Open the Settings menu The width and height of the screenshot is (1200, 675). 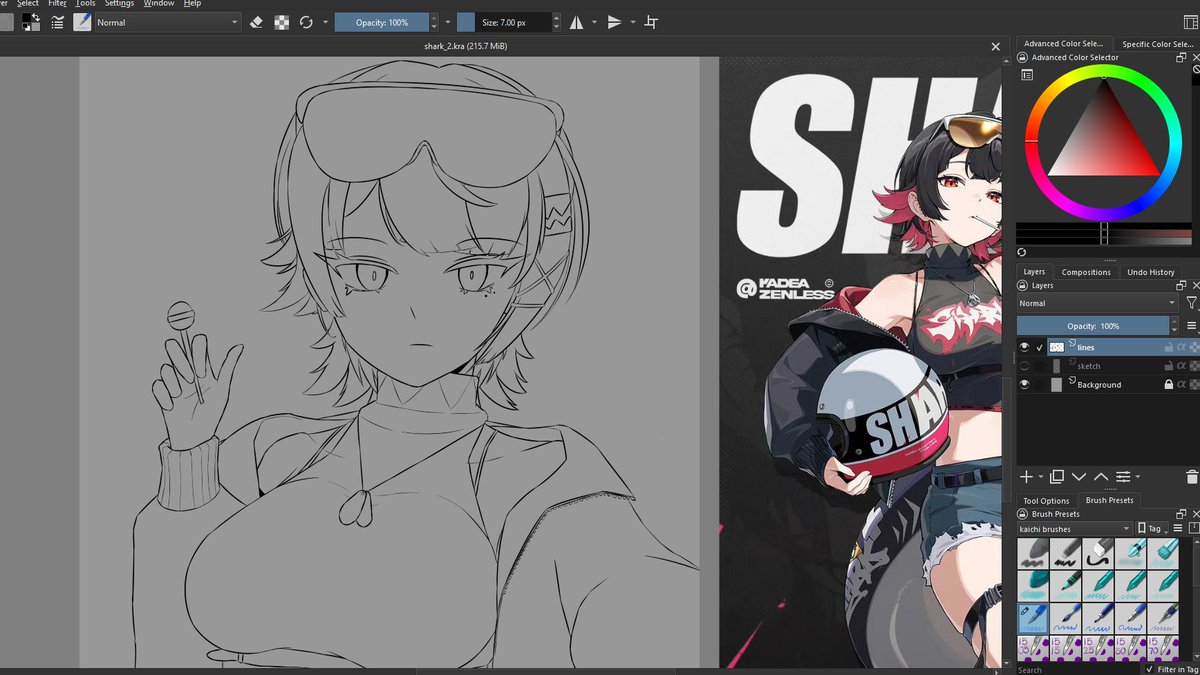[120, 4]
